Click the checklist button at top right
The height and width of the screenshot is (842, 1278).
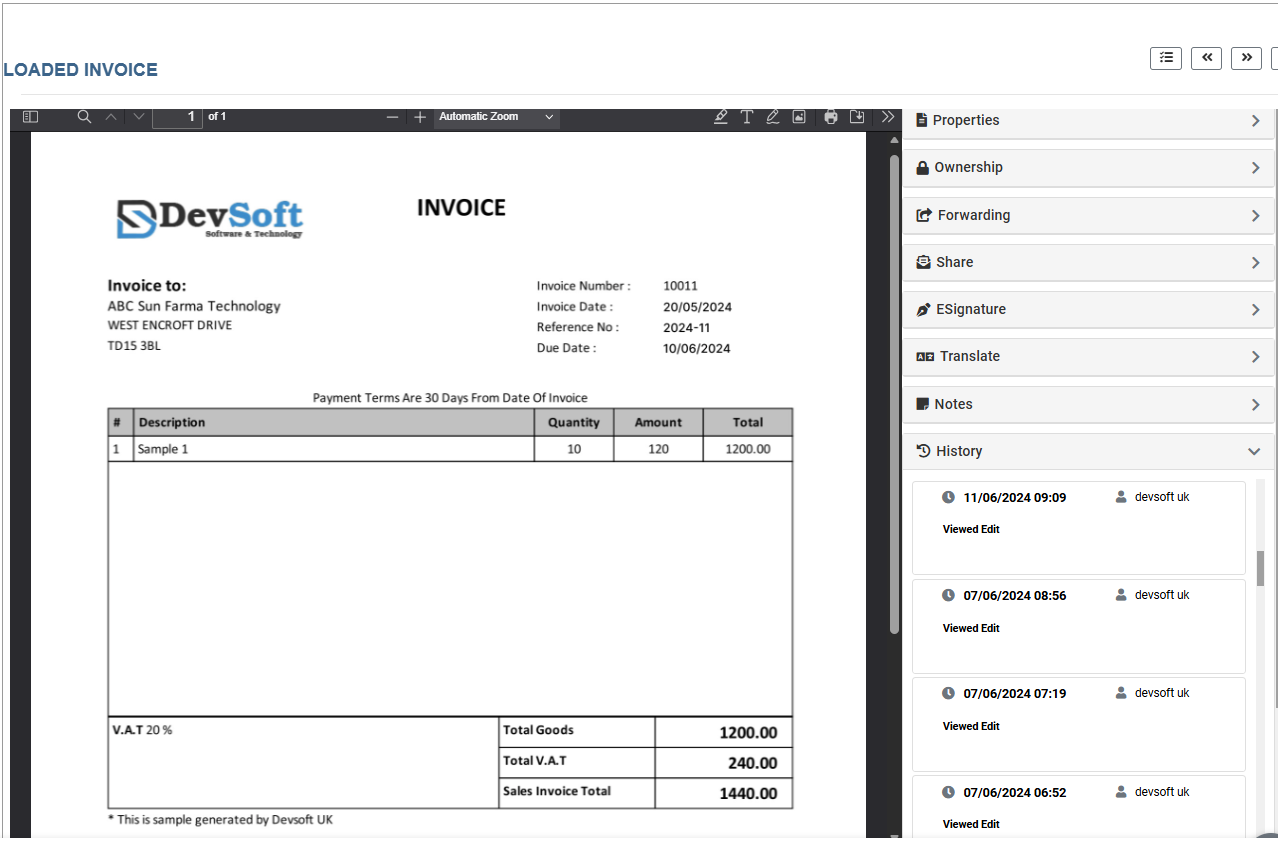pyautogui.click(x=1166, y=58)
